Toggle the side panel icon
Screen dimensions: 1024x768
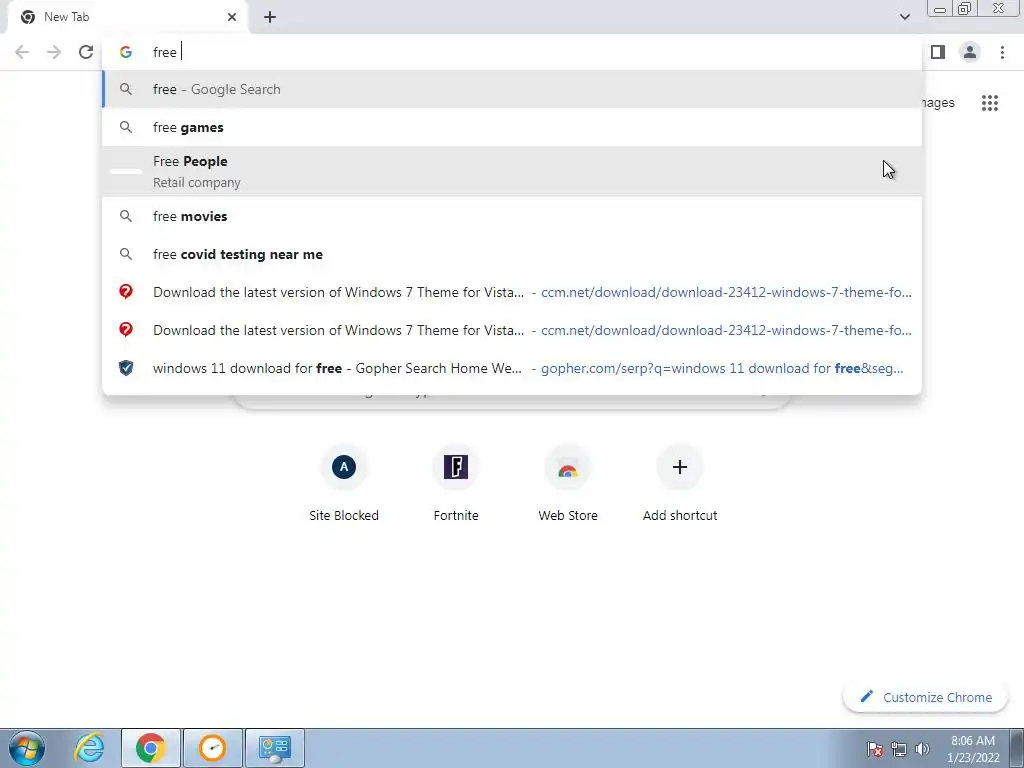pyautogui.click(x=938, y=52)
